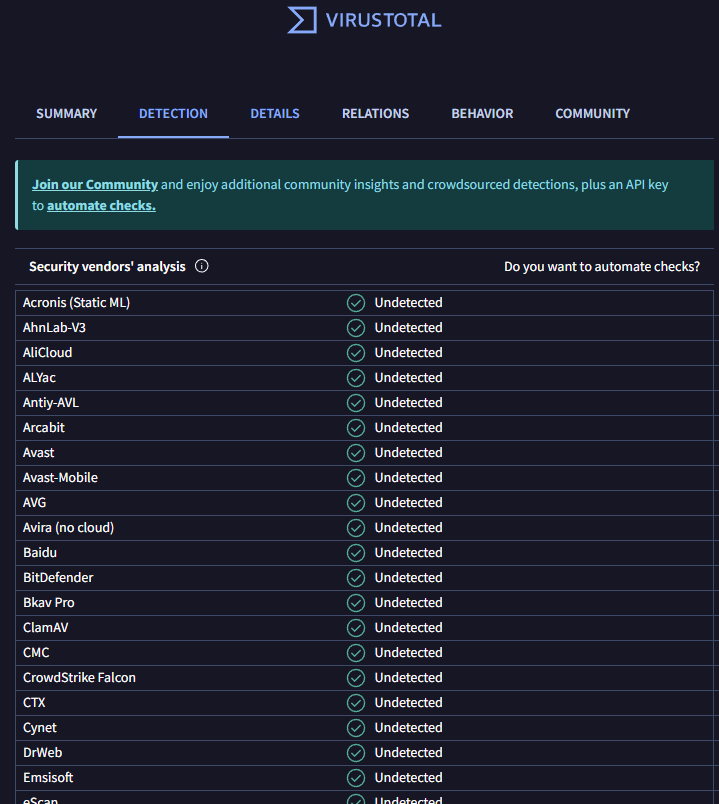Viewport: 719px width, 804px height.
Task: Follow the Join our Community link
Action: tap(95, 185)
